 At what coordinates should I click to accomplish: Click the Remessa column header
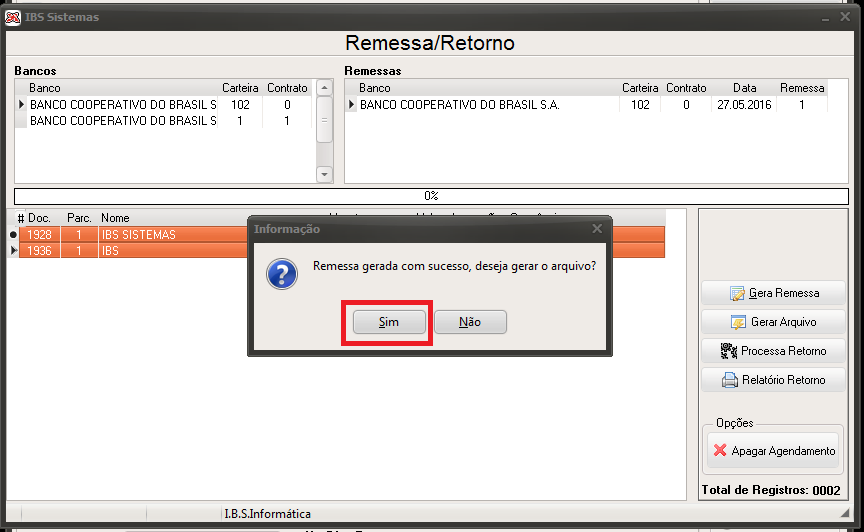tap(802, 88)
